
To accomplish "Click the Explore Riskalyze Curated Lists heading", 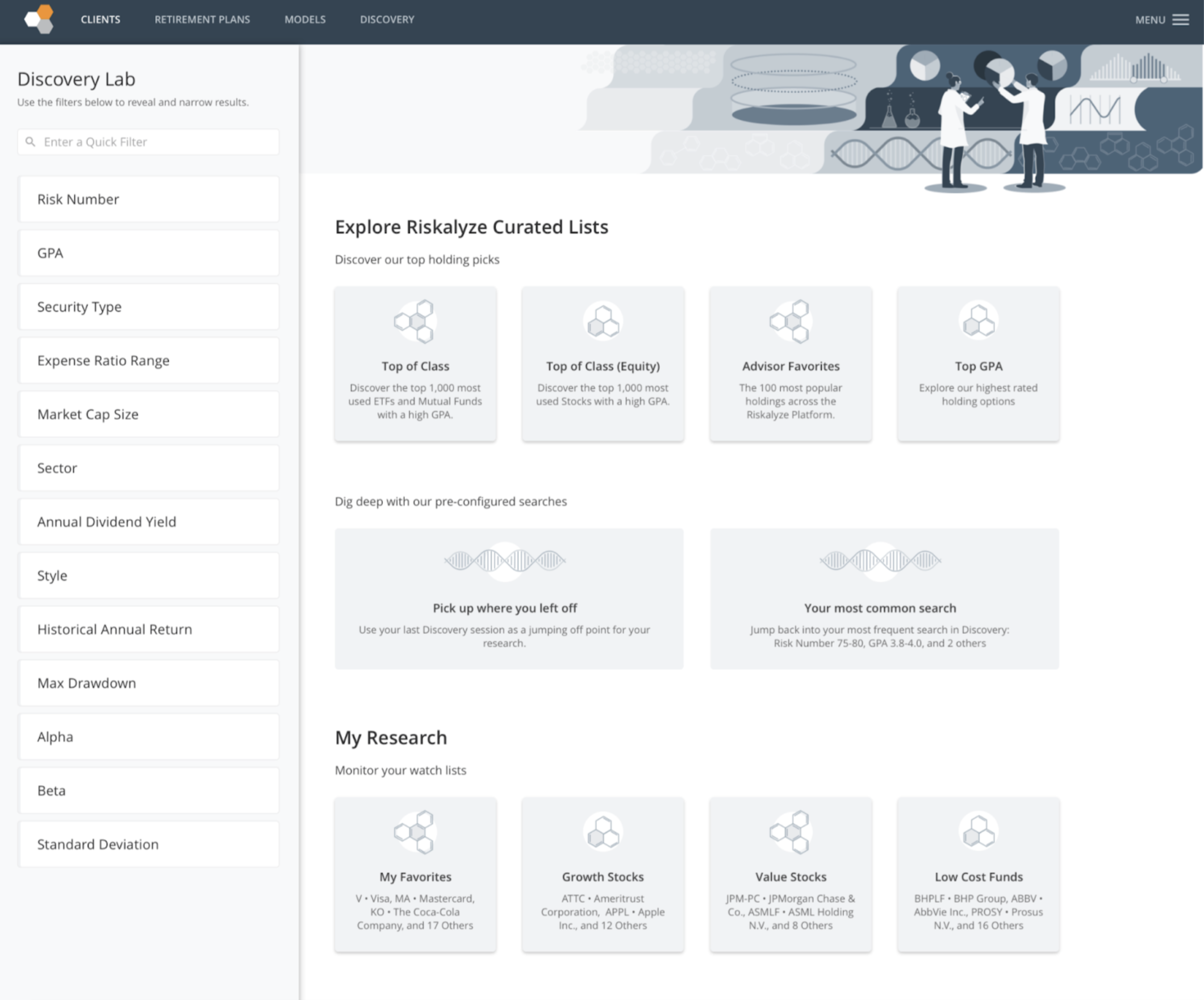I will tap(471, 227).
